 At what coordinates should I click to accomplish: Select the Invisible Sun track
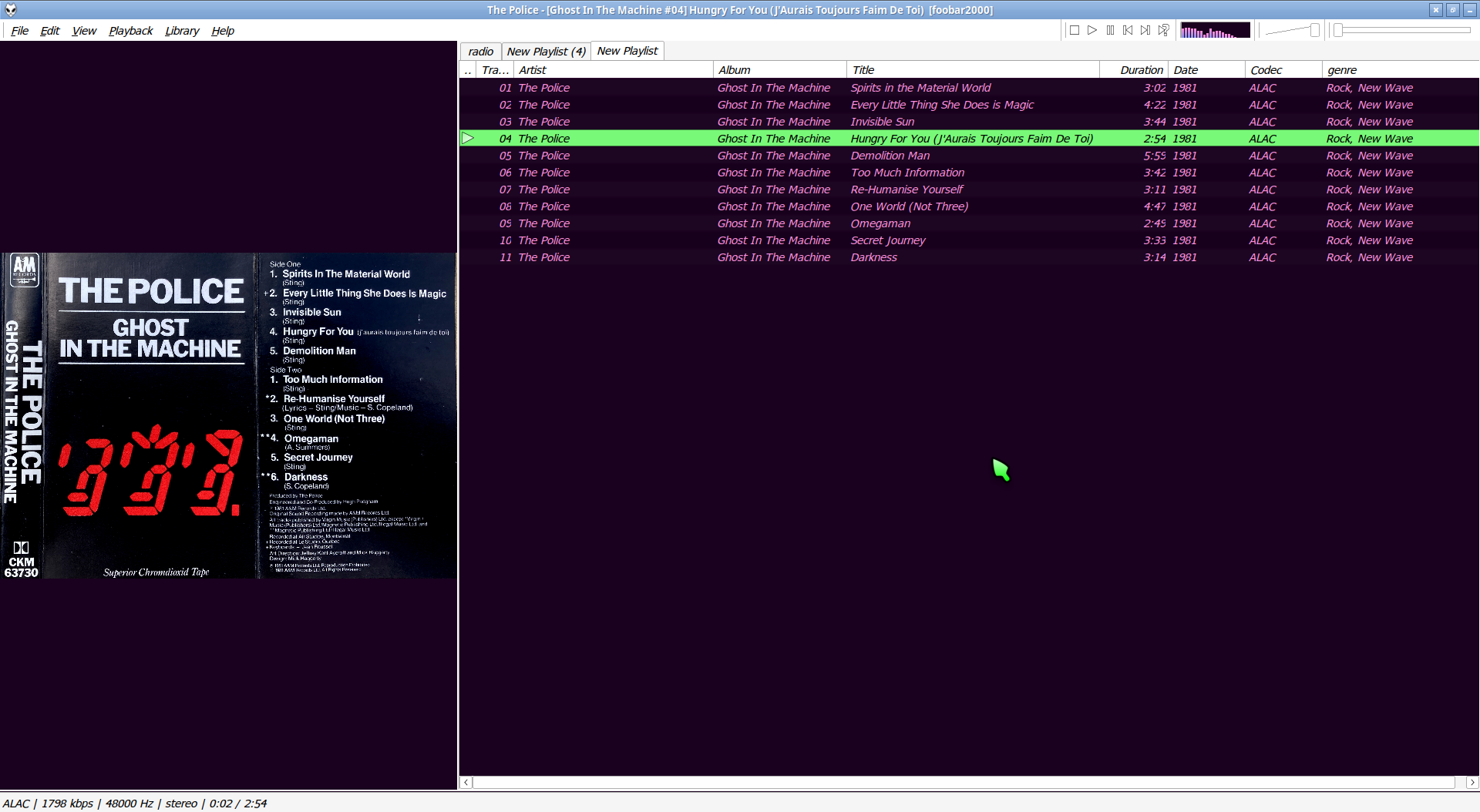click(969, 122)
